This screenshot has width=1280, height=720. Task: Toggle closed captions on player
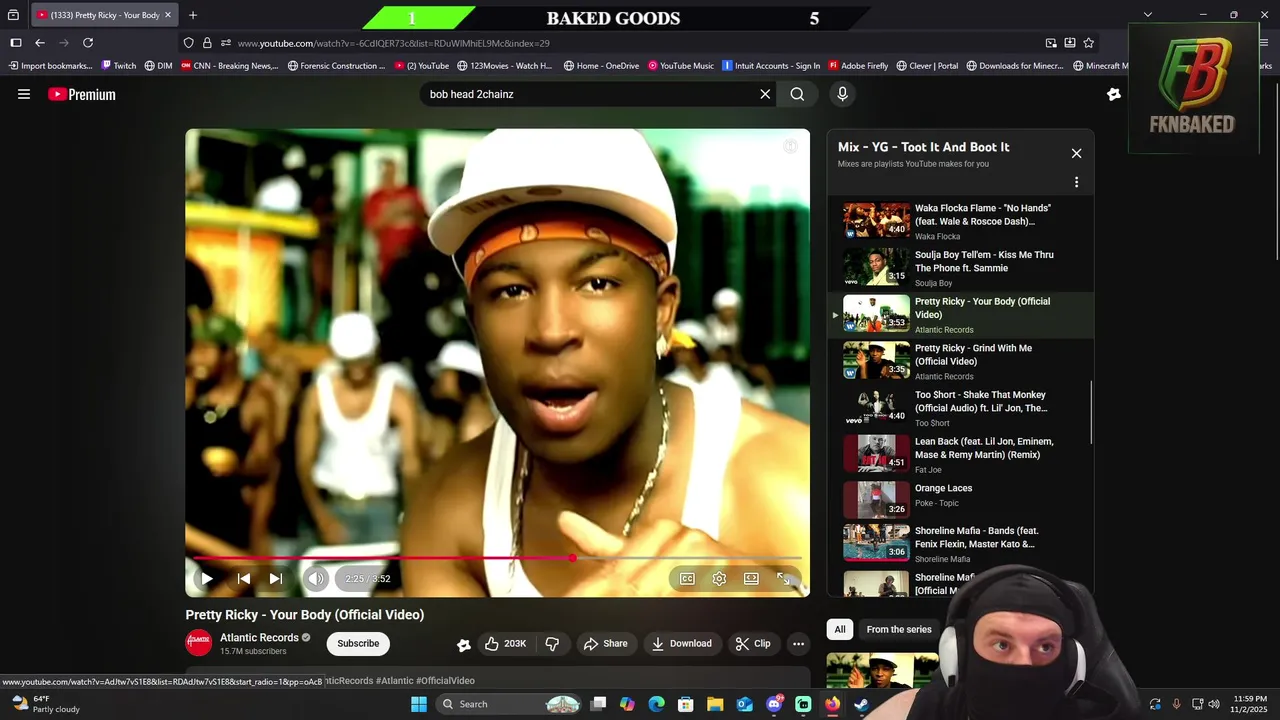pos(687,578)
